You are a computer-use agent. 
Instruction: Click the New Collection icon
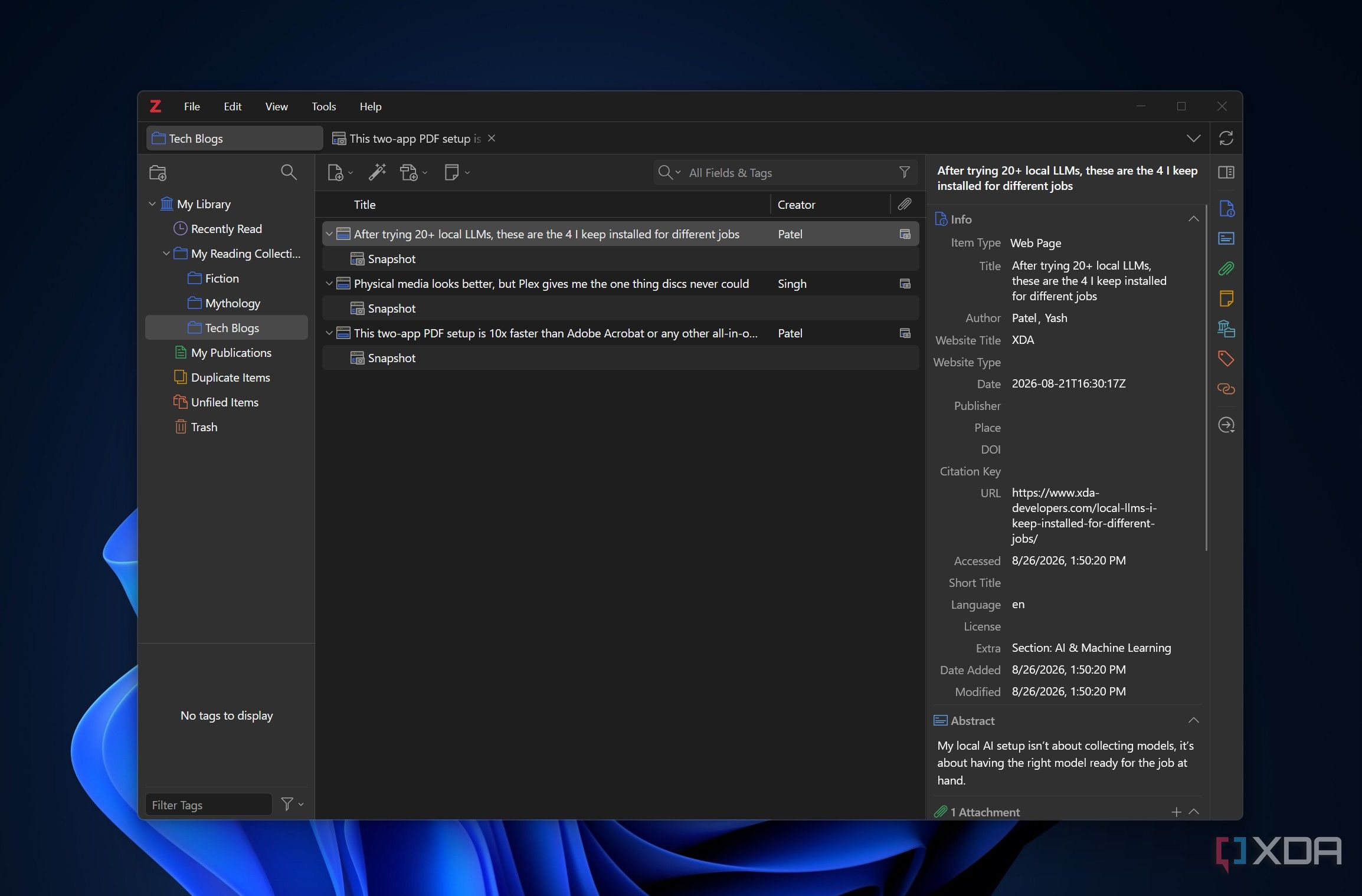coord(158,173)
